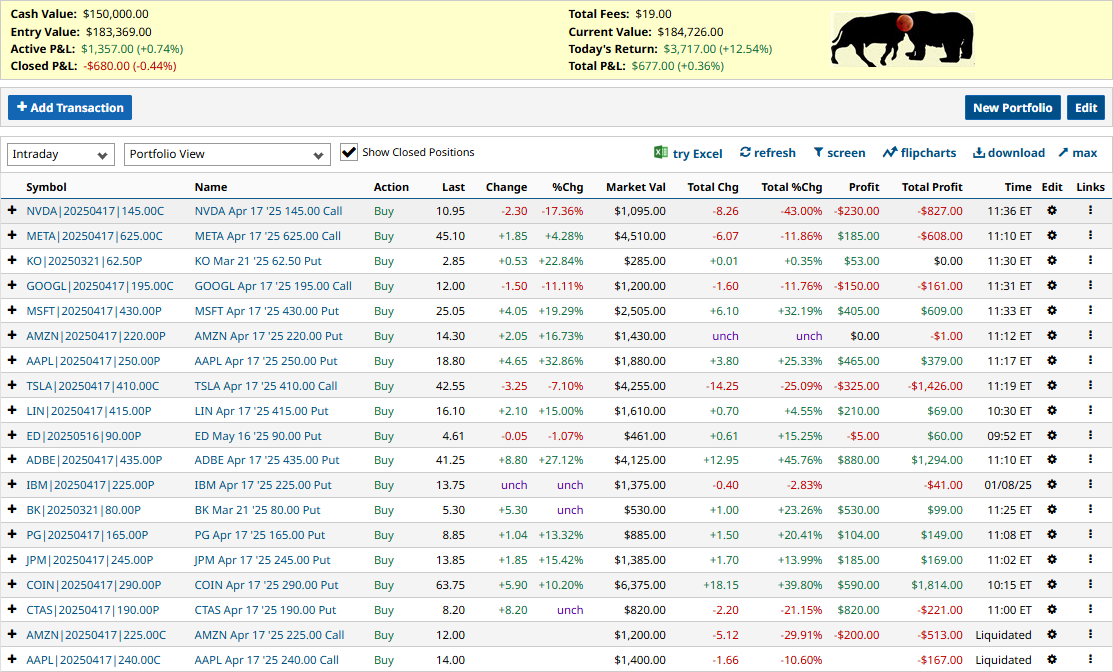Open edit gear for COIN 290.00P row
The image size is (1113, 672).
[1052, 585]
